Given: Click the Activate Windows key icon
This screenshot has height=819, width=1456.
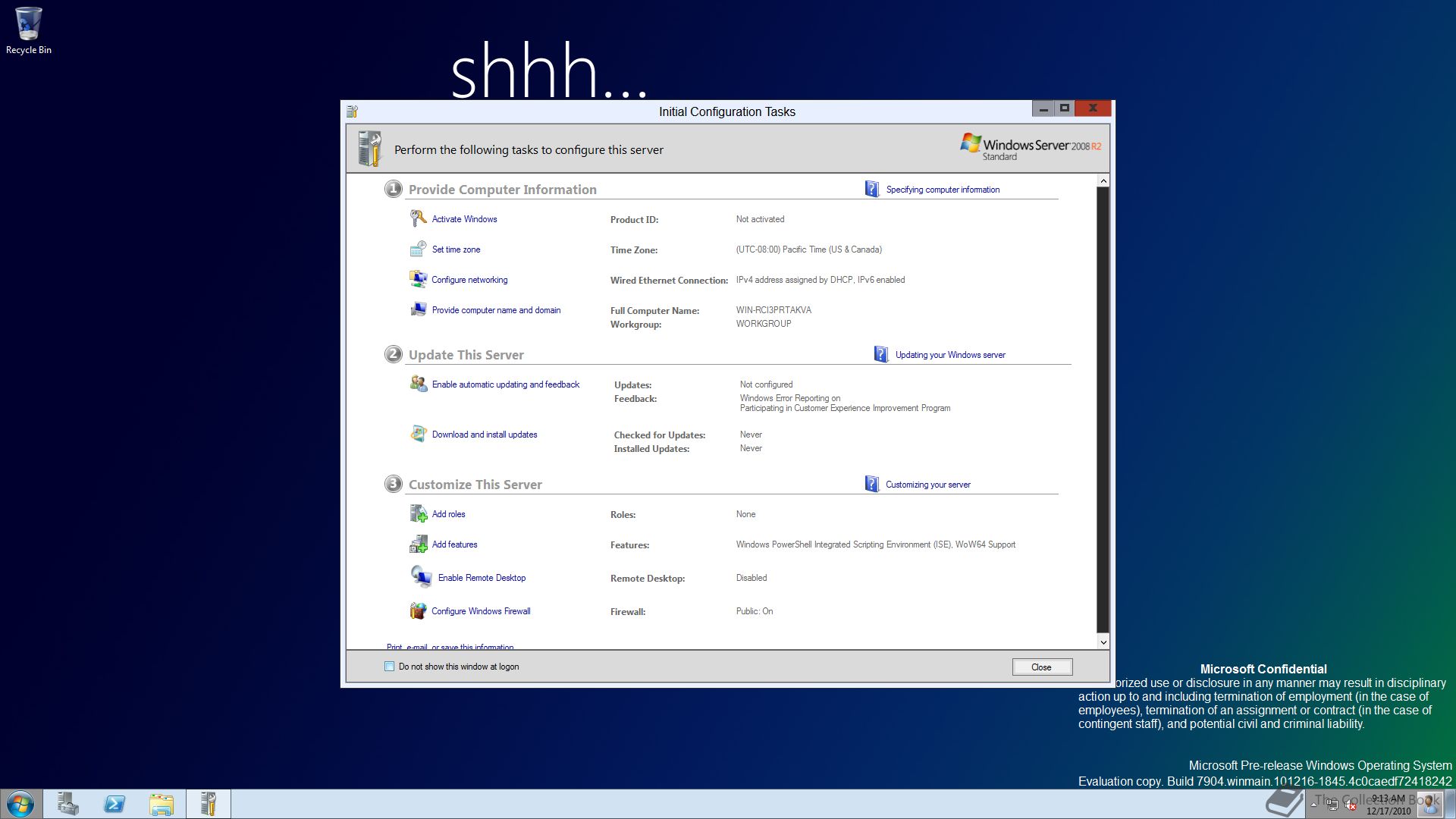Looking at the screenshot, I should tap(418, 218).
